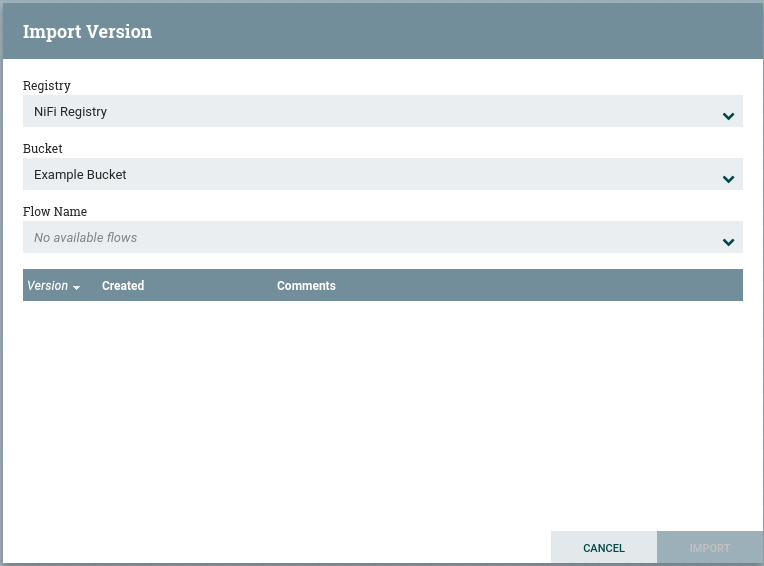Click the Flow Name field label
The width and height of the screenshot is (764, 566).
tap(55, 212)
